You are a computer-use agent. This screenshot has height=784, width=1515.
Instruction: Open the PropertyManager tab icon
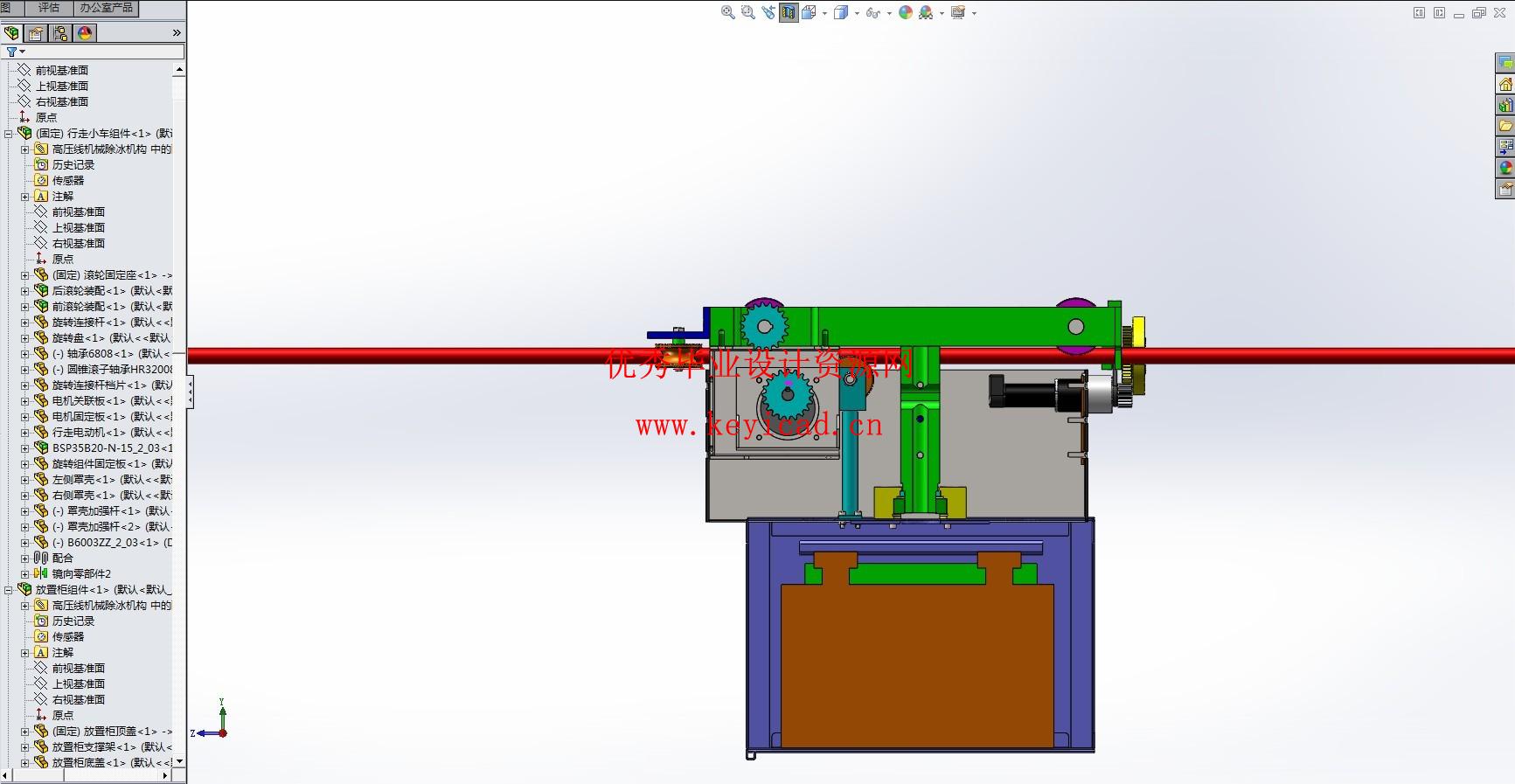36,33
